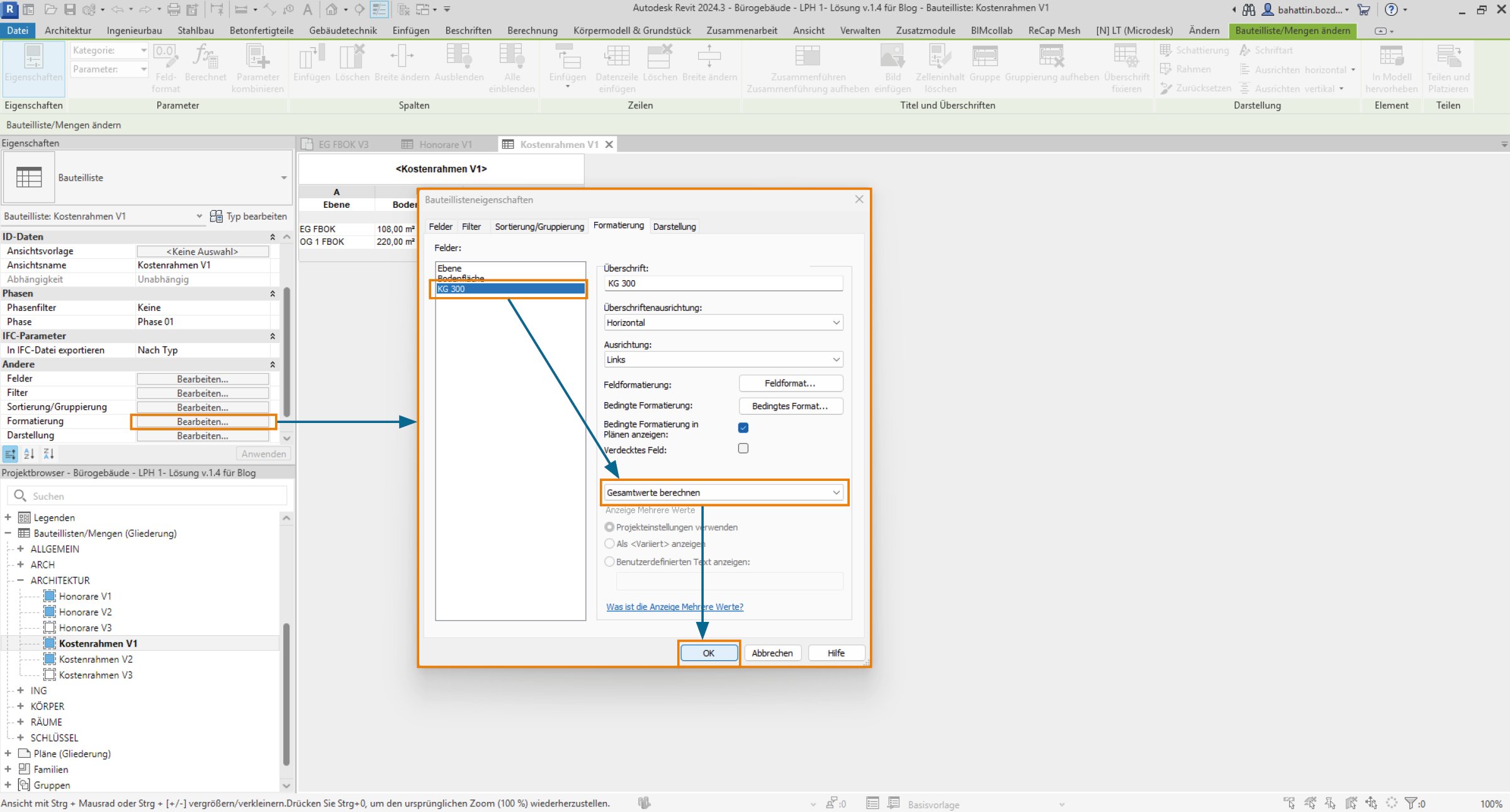The image size is (1510, 812).
Task: Select Kostenrahmen V2 in Projektbrowser
Action: pyautogui.click(x=96, y=659)
